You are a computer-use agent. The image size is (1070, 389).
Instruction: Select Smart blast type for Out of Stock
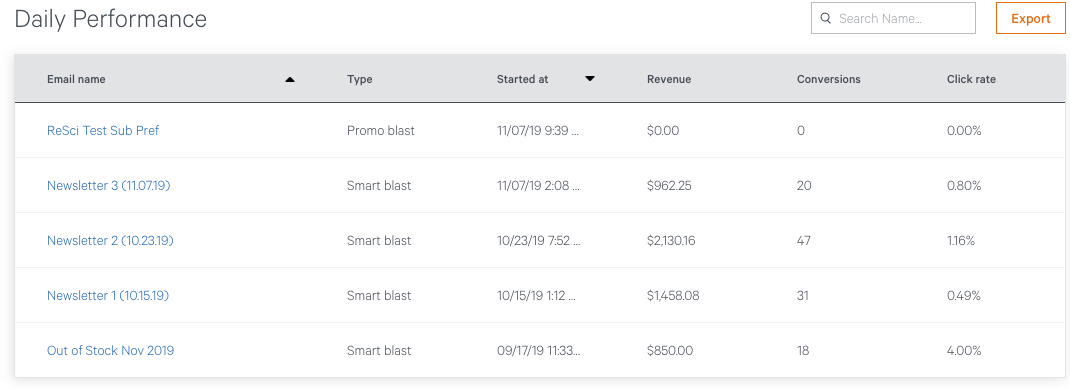379,351
